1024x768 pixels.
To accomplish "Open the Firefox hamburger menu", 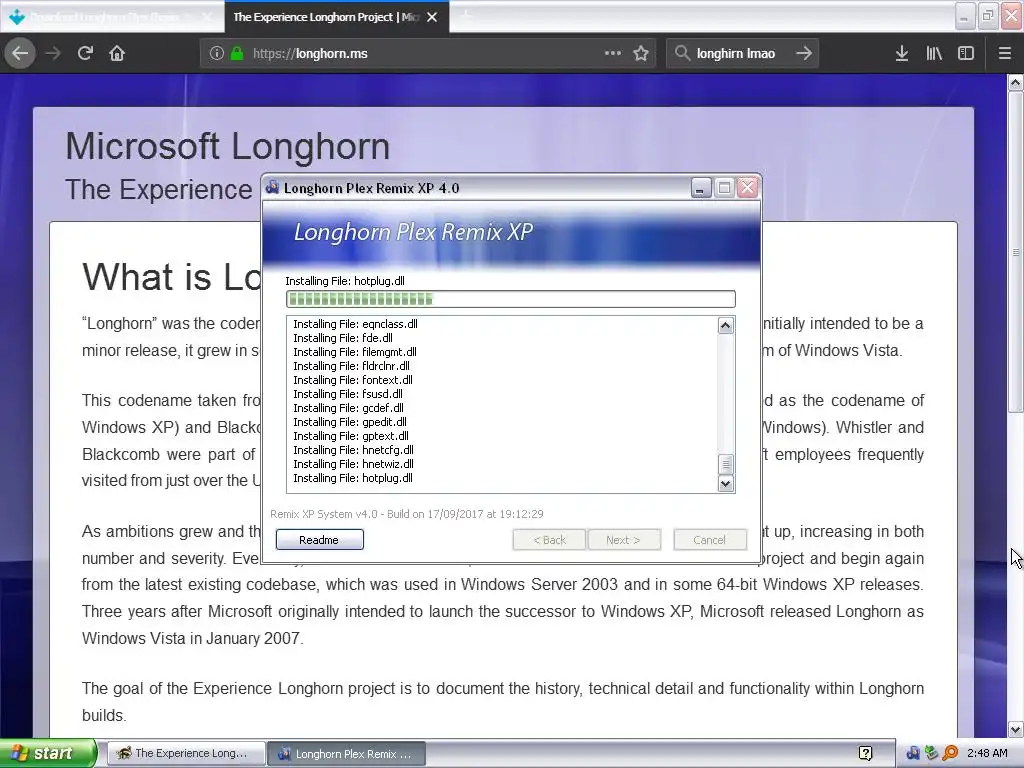I will (x=1004, y=53).
